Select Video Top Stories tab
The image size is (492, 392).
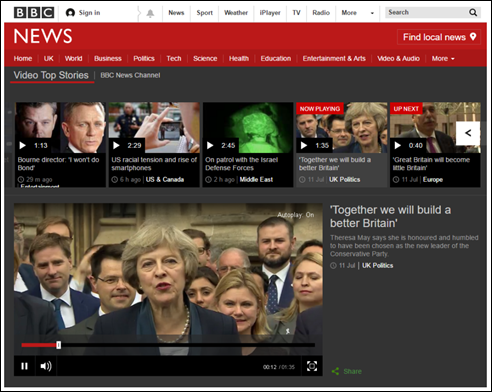(51, 75)
